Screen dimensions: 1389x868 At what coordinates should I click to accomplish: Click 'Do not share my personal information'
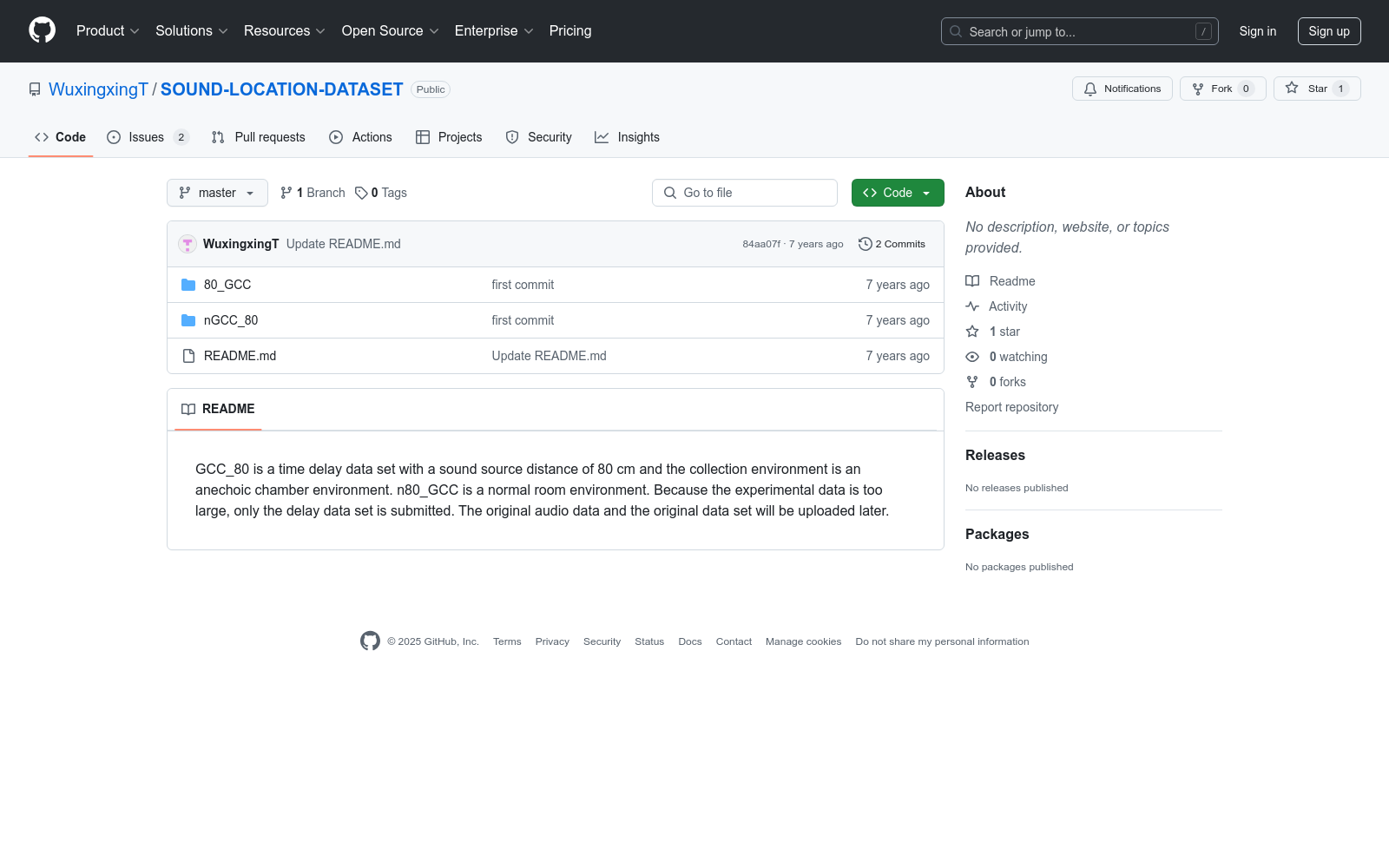click(x=942, y=641)
